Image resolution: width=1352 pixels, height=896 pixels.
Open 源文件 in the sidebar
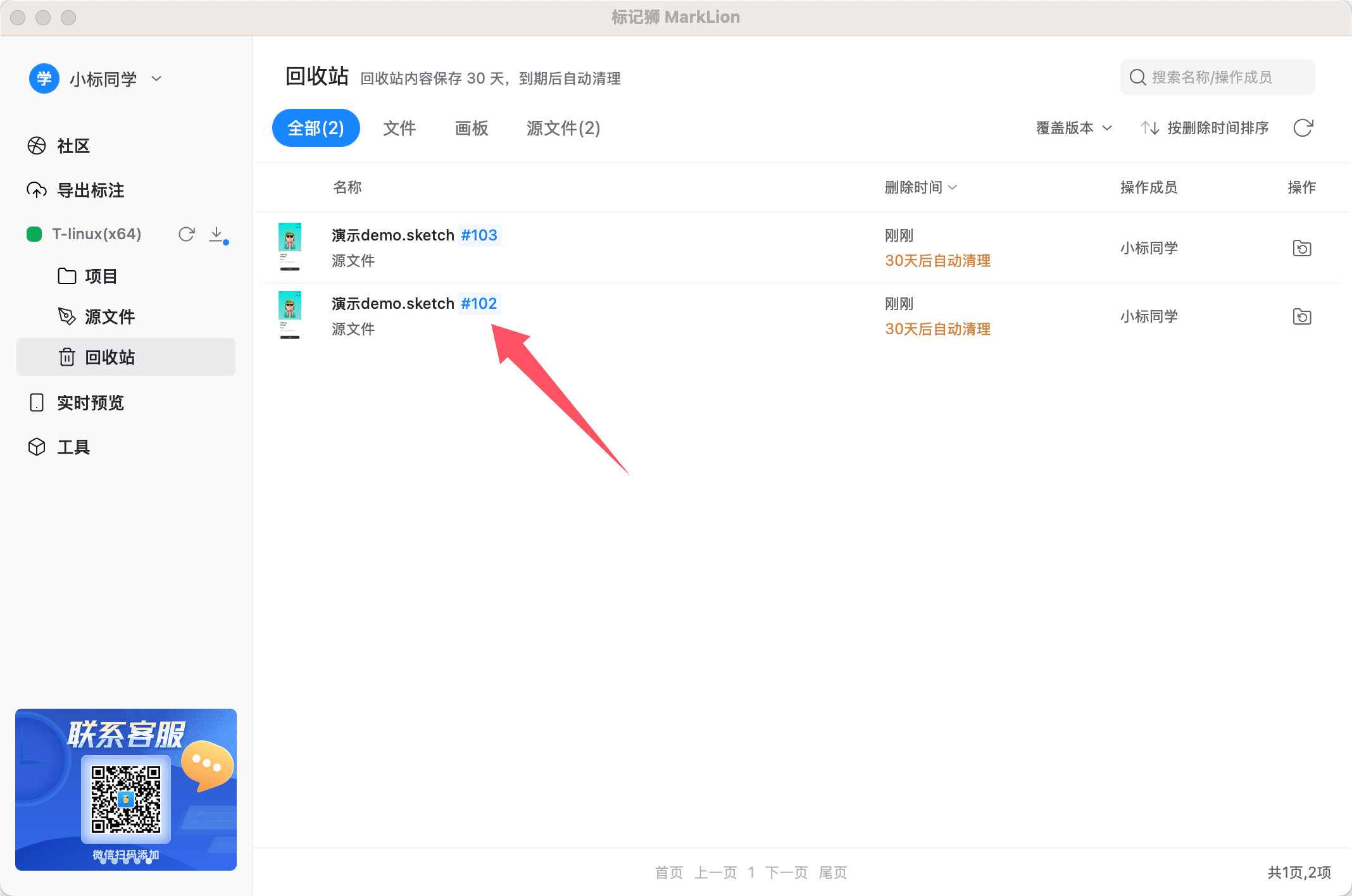(x=110, y=316)
